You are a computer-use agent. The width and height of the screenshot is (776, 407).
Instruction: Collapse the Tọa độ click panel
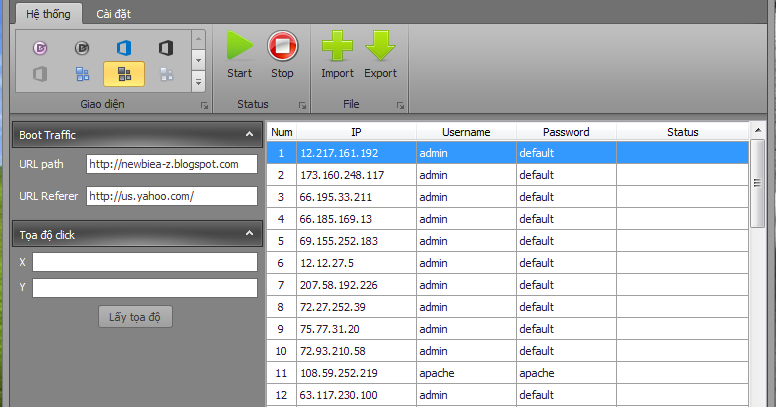[x=249, y=233]
